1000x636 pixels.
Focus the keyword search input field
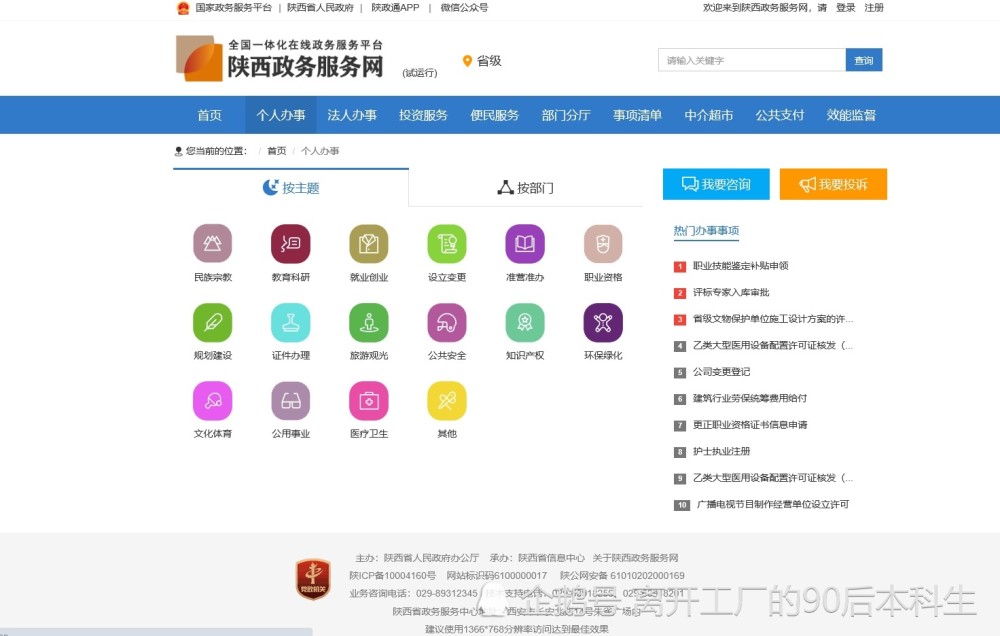pos(752,60)
